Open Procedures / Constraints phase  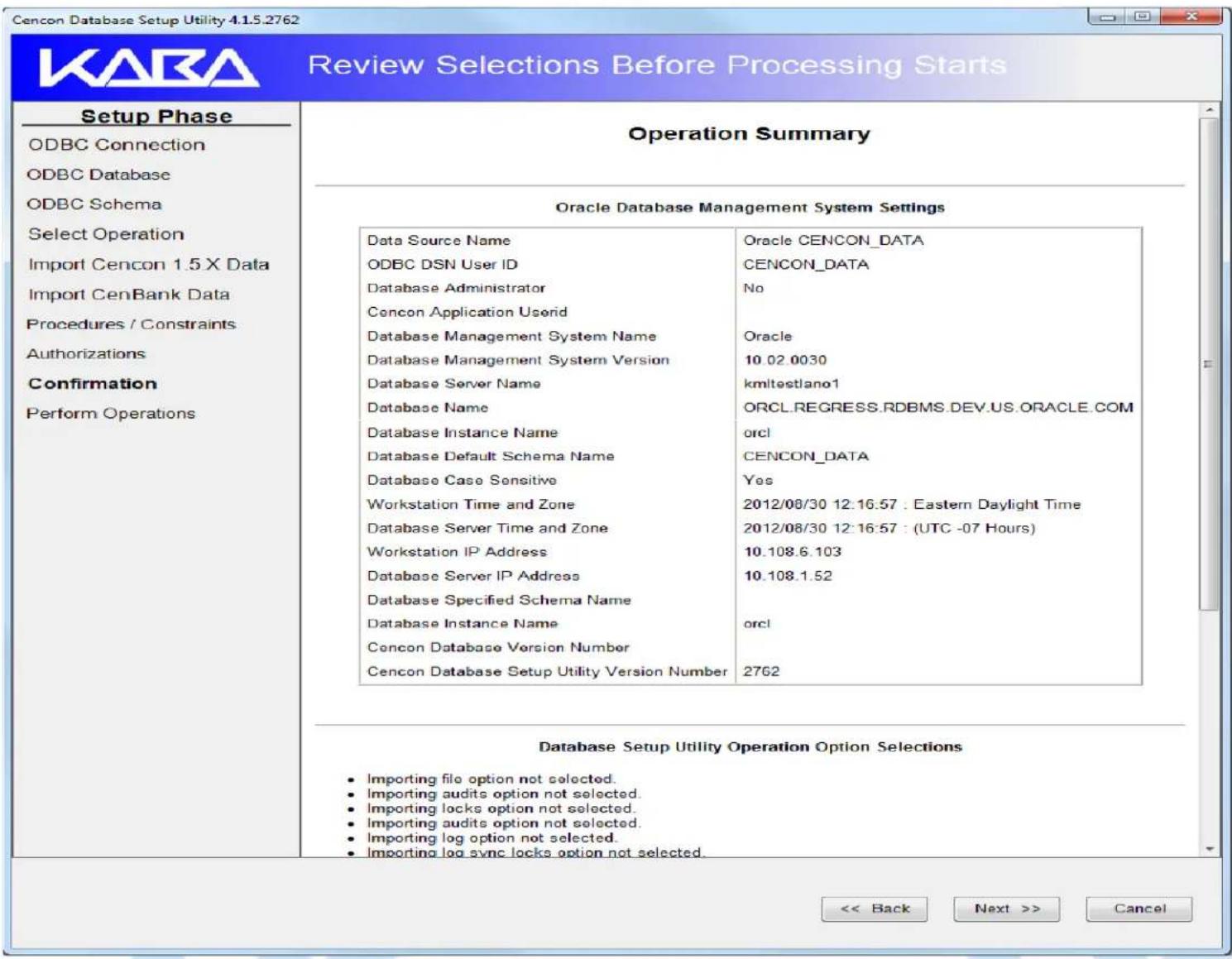(131, 324)
